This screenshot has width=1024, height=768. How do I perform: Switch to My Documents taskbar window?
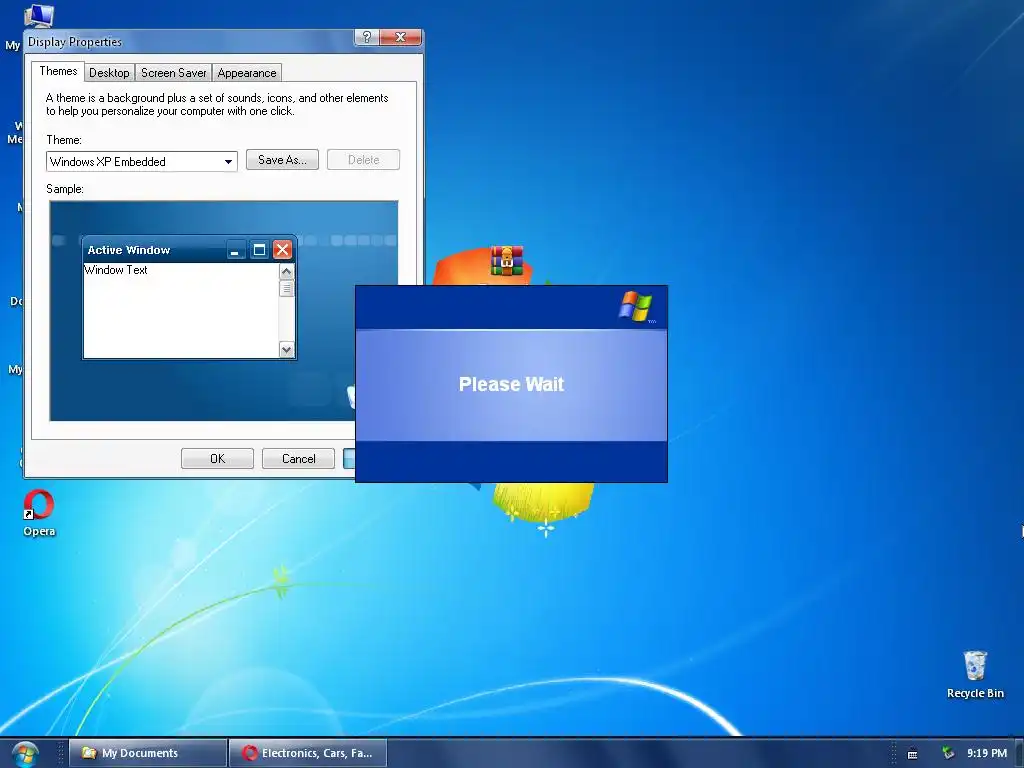[148, 753]
